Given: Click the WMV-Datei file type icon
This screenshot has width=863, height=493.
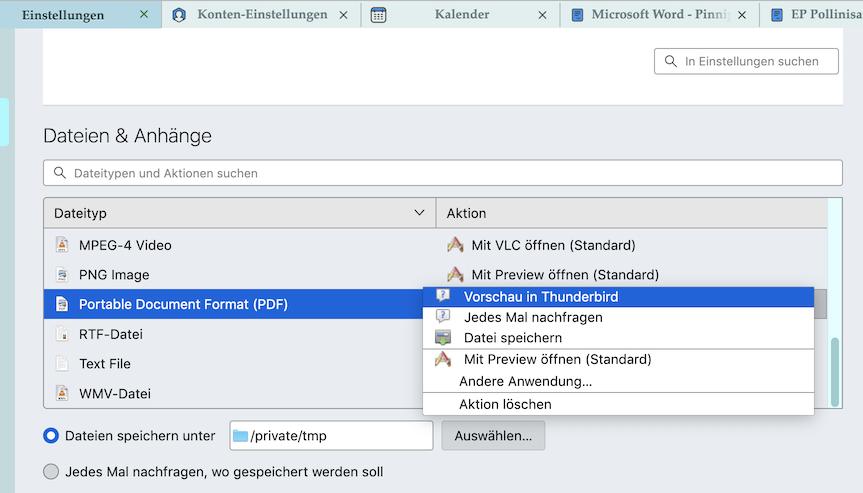Looking at the screenshot, I should coord(62,394).
